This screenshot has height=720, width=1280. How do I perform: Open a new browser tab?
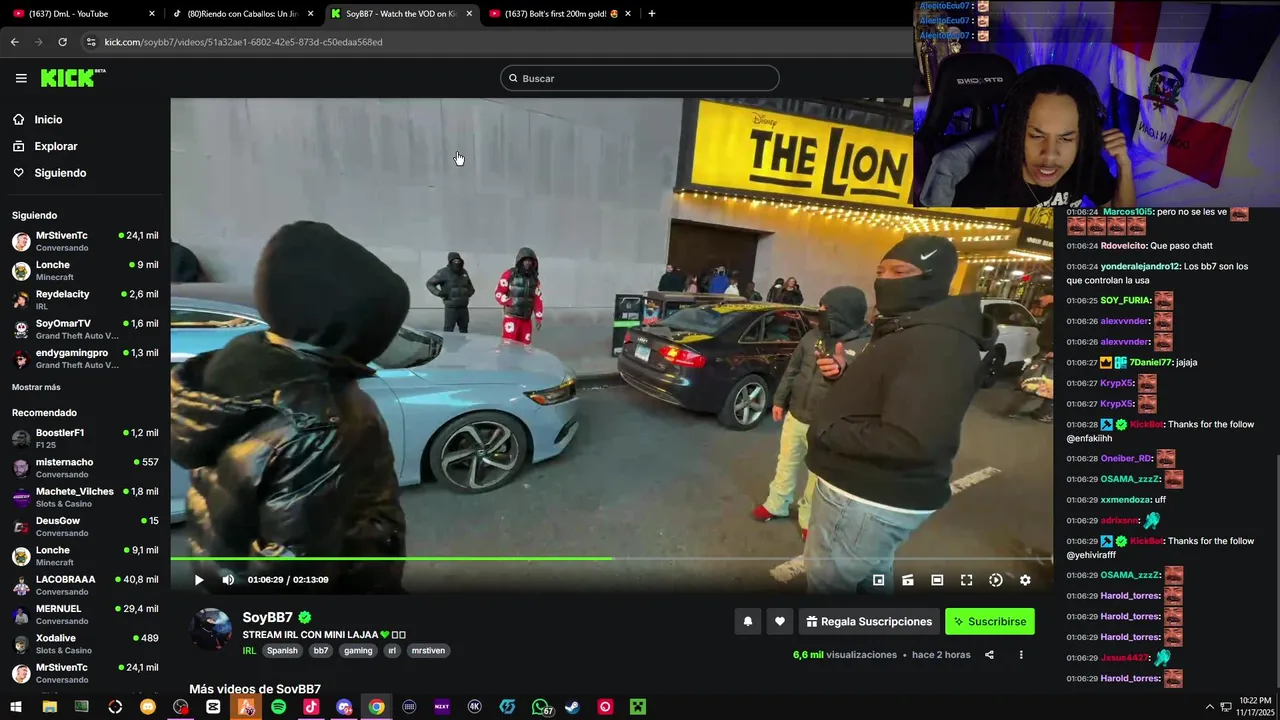(x=652, y=13)
